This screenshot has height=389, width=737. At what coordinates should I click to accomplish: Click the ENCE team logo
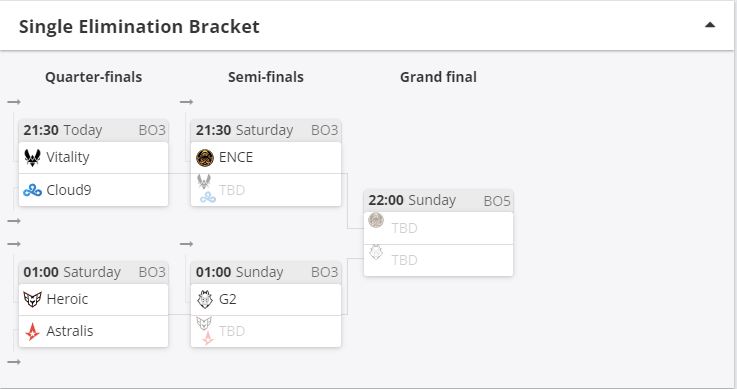(x=205, y=158)
